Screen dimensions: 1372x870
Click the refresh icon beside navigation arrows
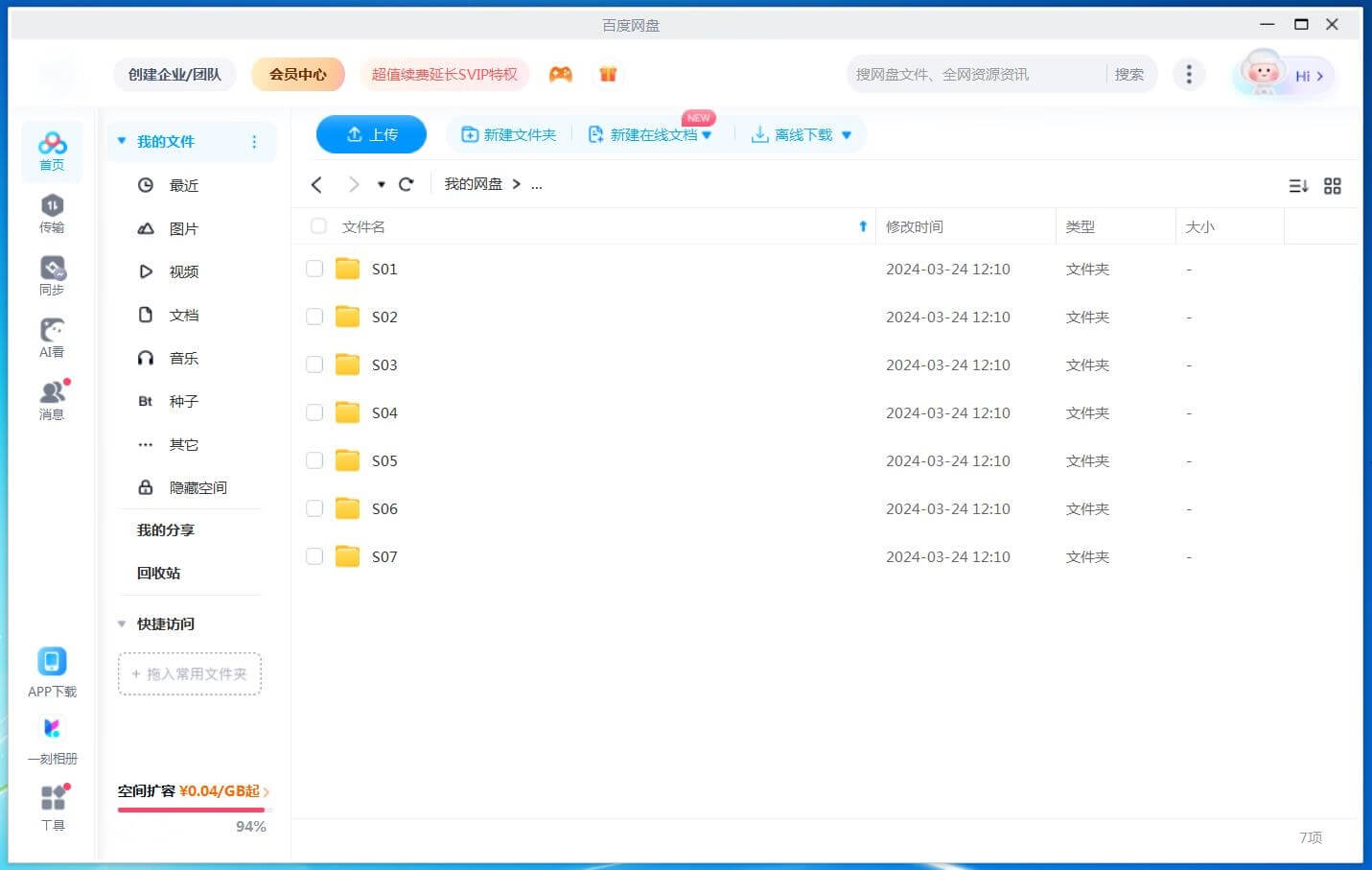pyautogui.click(x=407, y=184)
